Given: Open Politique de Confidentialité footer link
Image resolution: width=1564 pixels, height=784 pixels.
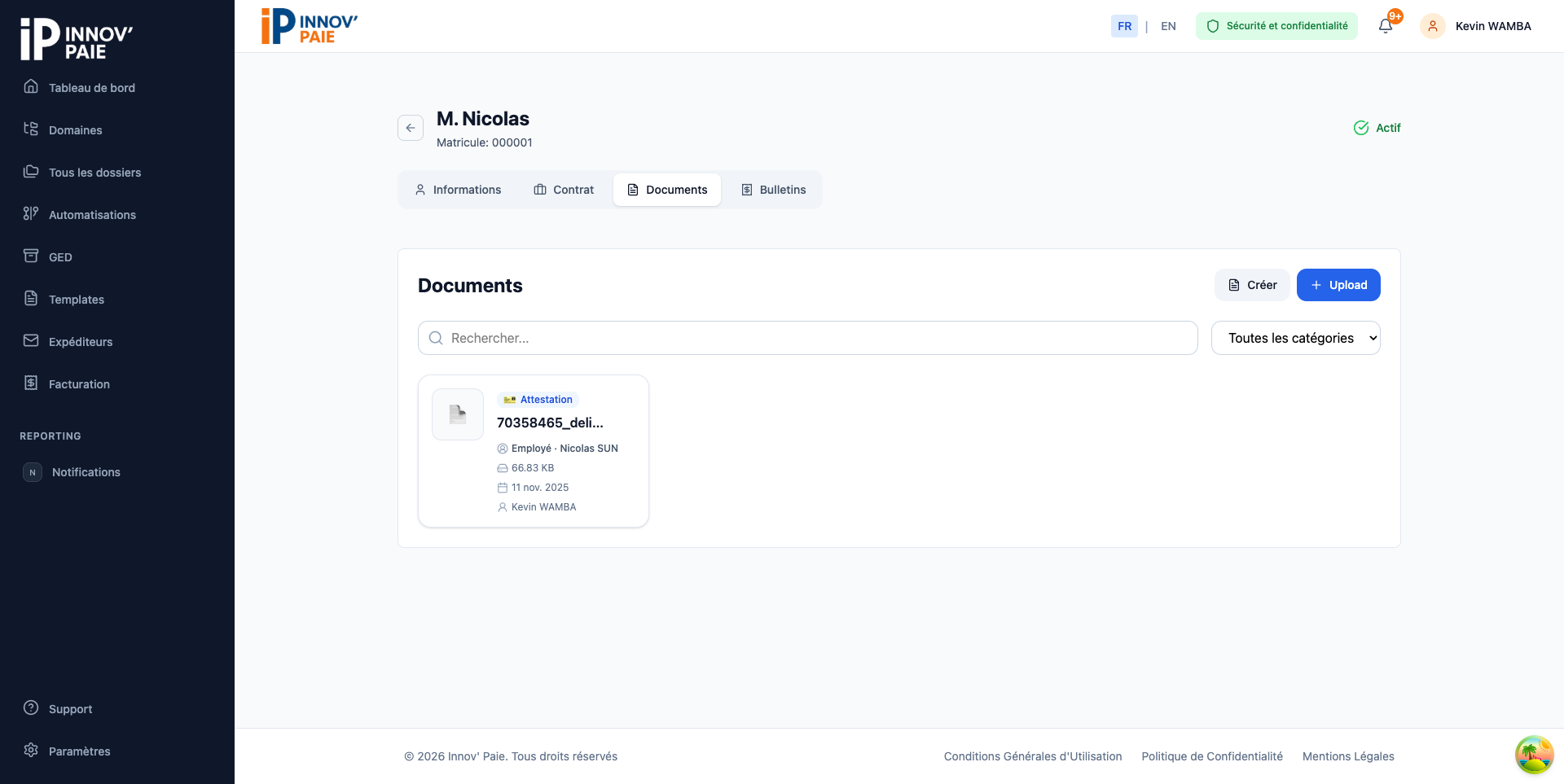Looking at the screenshot, I should (x=1211, y=756).
